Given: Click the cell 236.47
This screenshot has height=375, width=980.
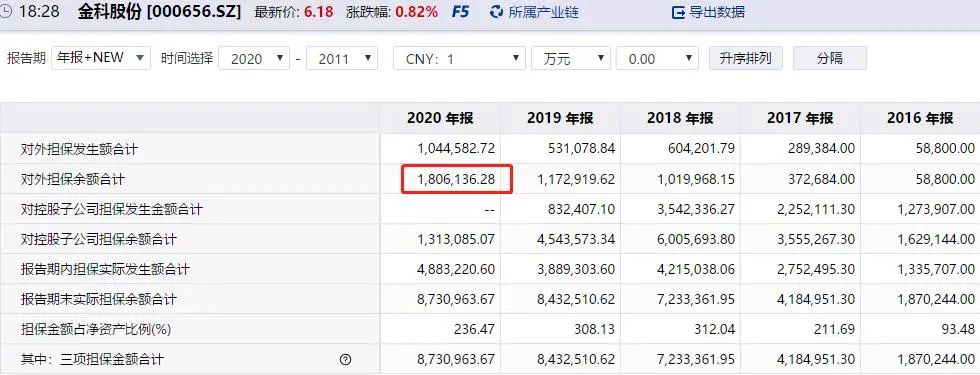Looking at the screenshot, I should (x=474, y=329).
